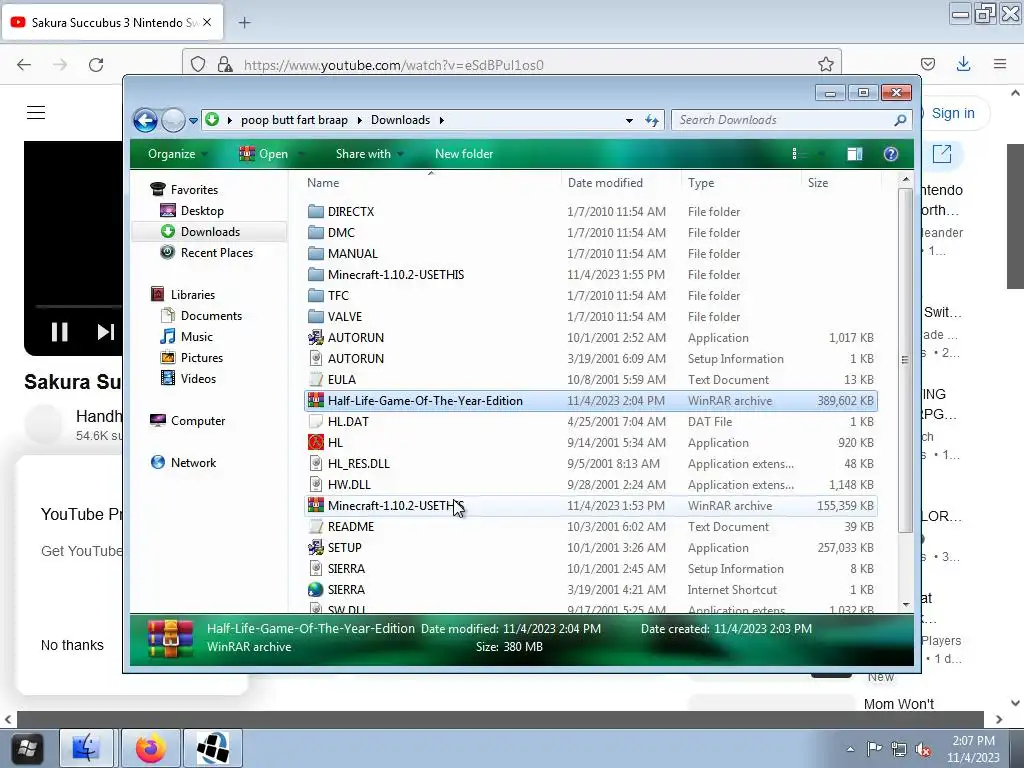
Task: Toggle the preview pane icon
Action: 854,154
